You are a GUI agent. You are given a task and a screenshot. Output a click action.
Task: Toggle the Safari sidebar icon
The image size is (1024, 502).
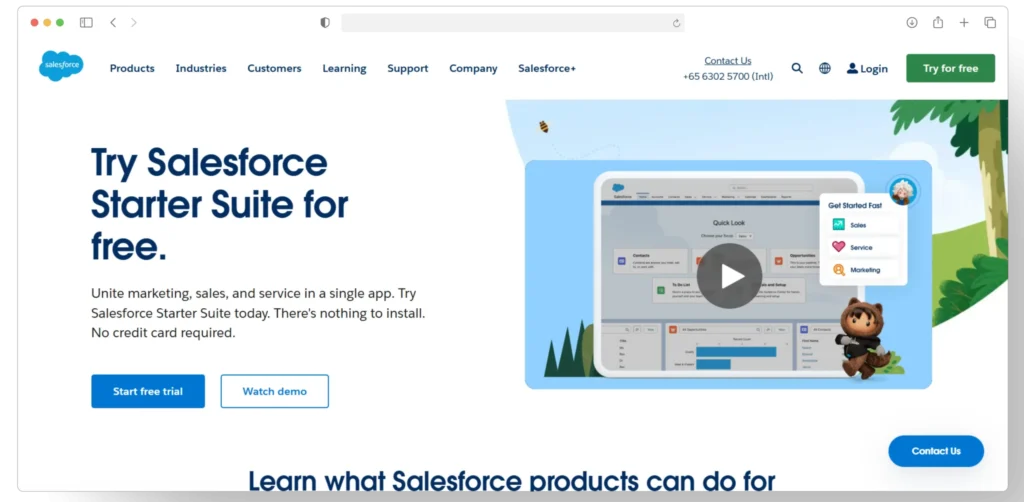(x=86, y=22)
